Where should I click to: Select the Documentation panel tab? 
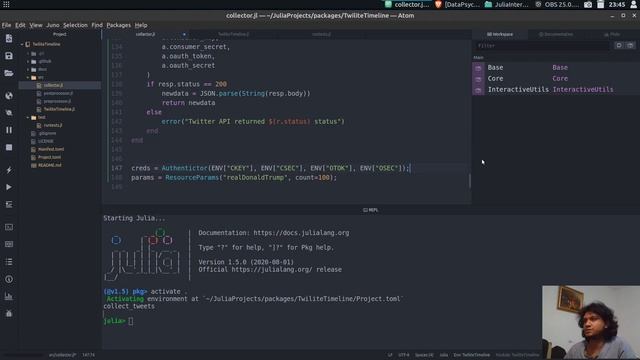(x=556, y=34)
